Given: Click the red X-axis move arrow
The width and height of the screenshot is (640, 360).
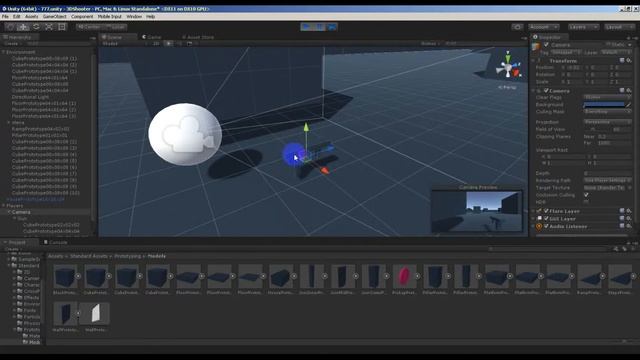Looking at the screenshot, I should (x=324, y=171).
